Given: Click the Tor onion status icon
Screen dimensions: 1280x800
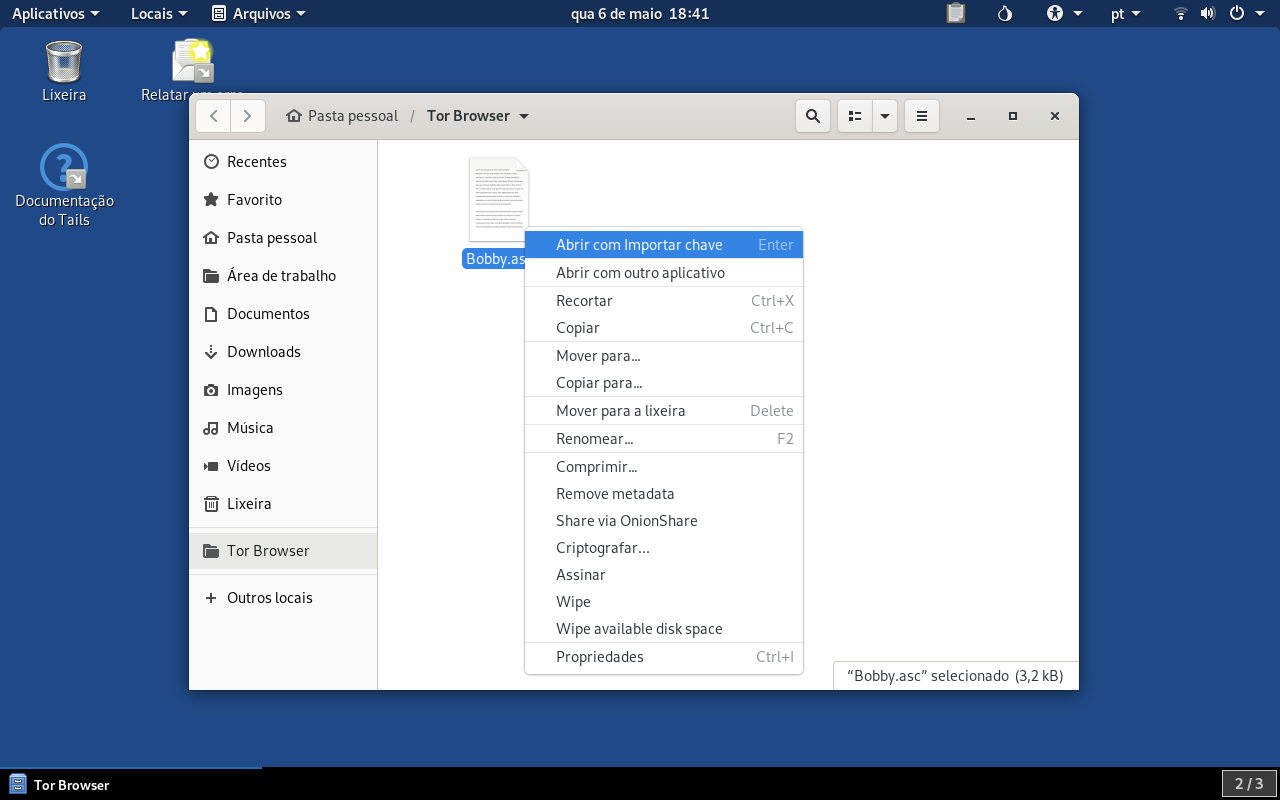Looking at the screenshot, I should pos(1006,13).
